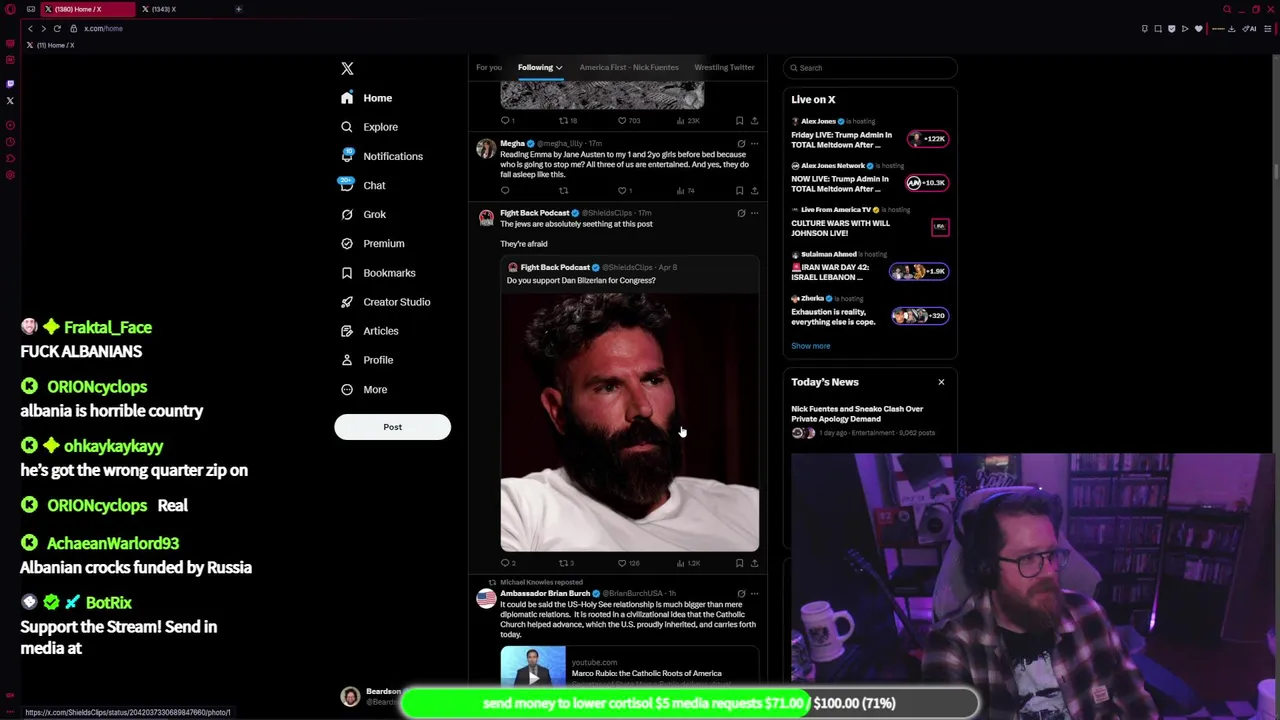1280x720 pixels.
Task: Open the quoted Dan Bilzerian photo
Action: click(630, 422)
